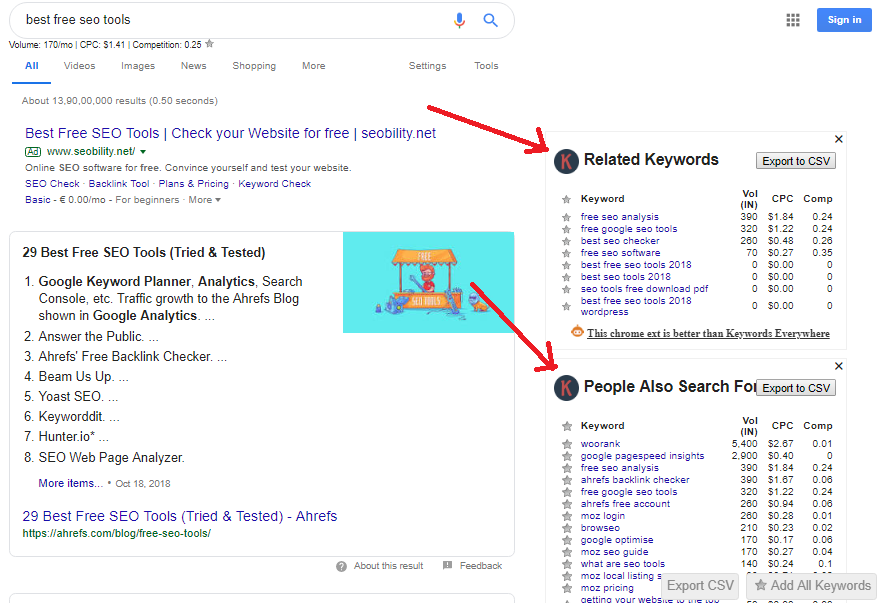Star the keyword 'moz login'
The width and height of the screenshot is (879, 603).
point(567,516)
